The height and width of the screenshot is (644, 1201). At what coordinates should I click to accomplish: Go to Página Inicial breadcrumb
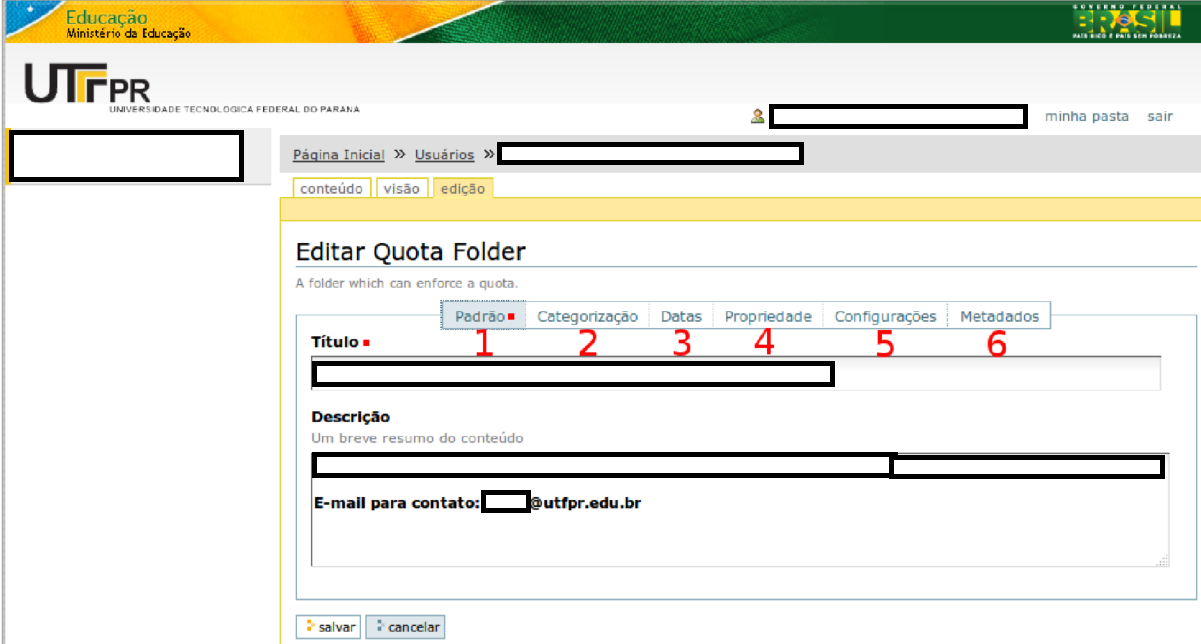coord(338,155)
